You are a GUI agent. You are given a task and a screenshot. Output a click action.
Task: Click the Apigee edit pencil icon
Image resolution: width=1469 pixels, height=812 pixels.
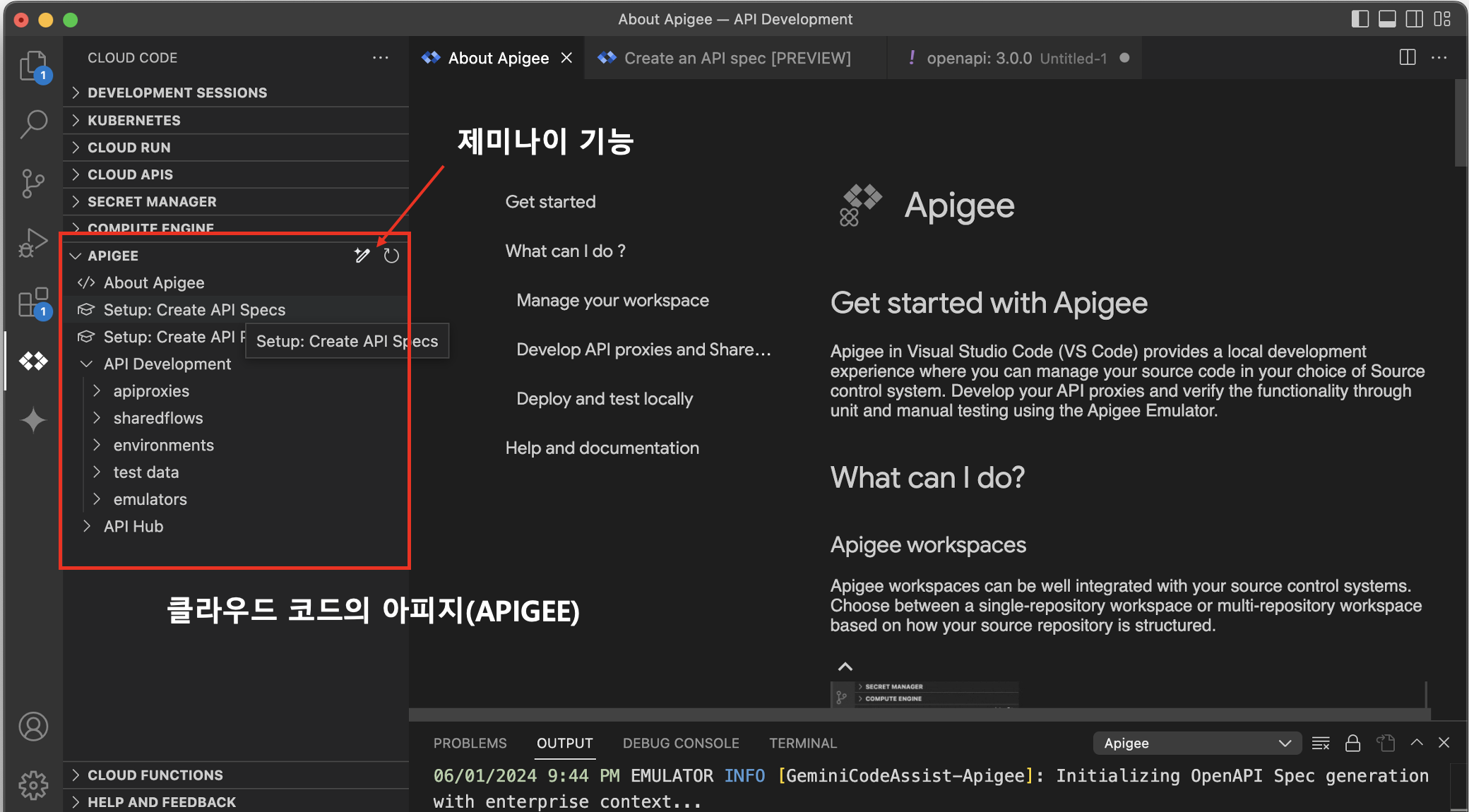362,254
